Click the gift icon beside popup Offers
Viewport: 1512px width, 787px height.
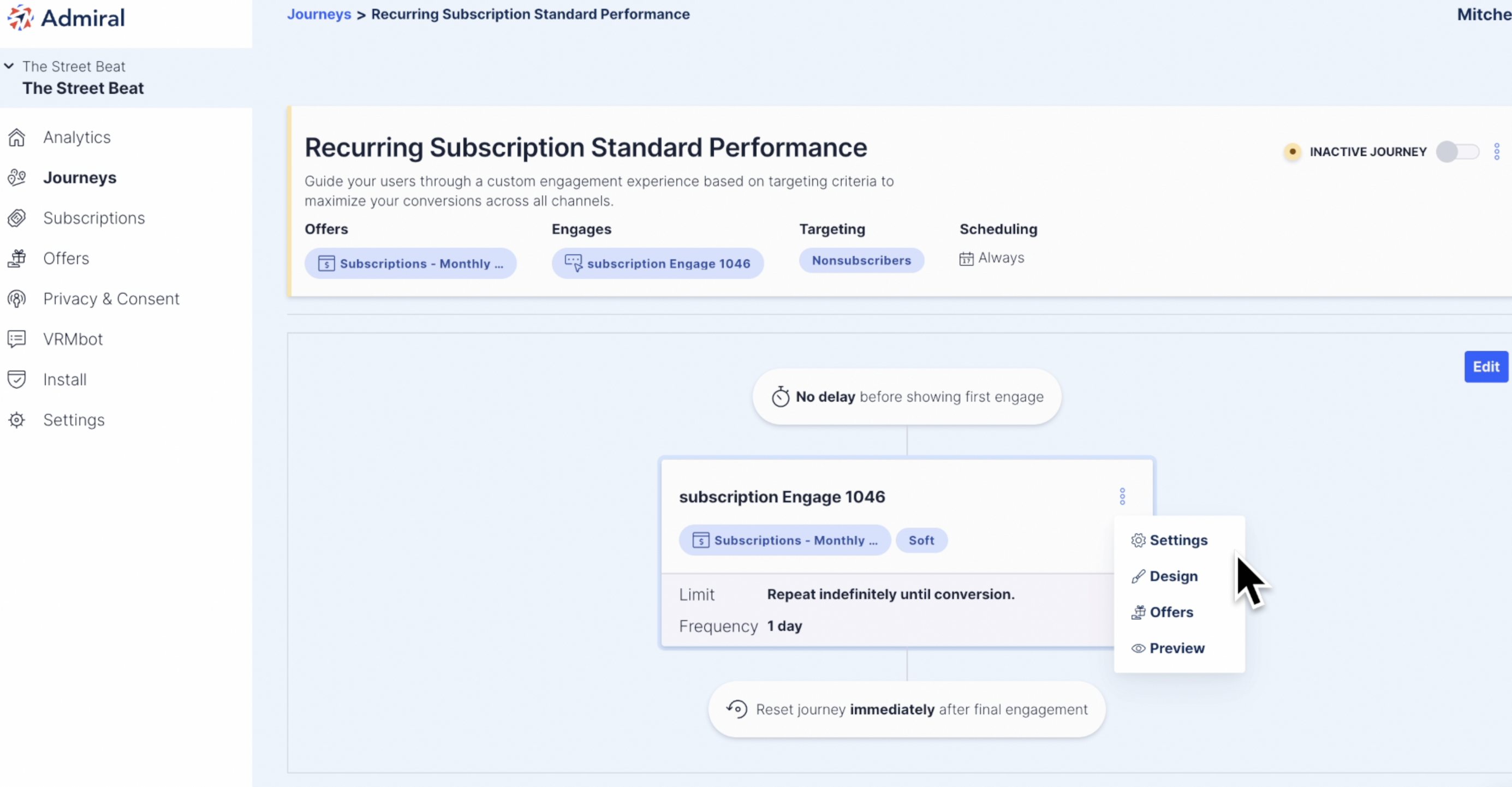(x=1138, y=612)
